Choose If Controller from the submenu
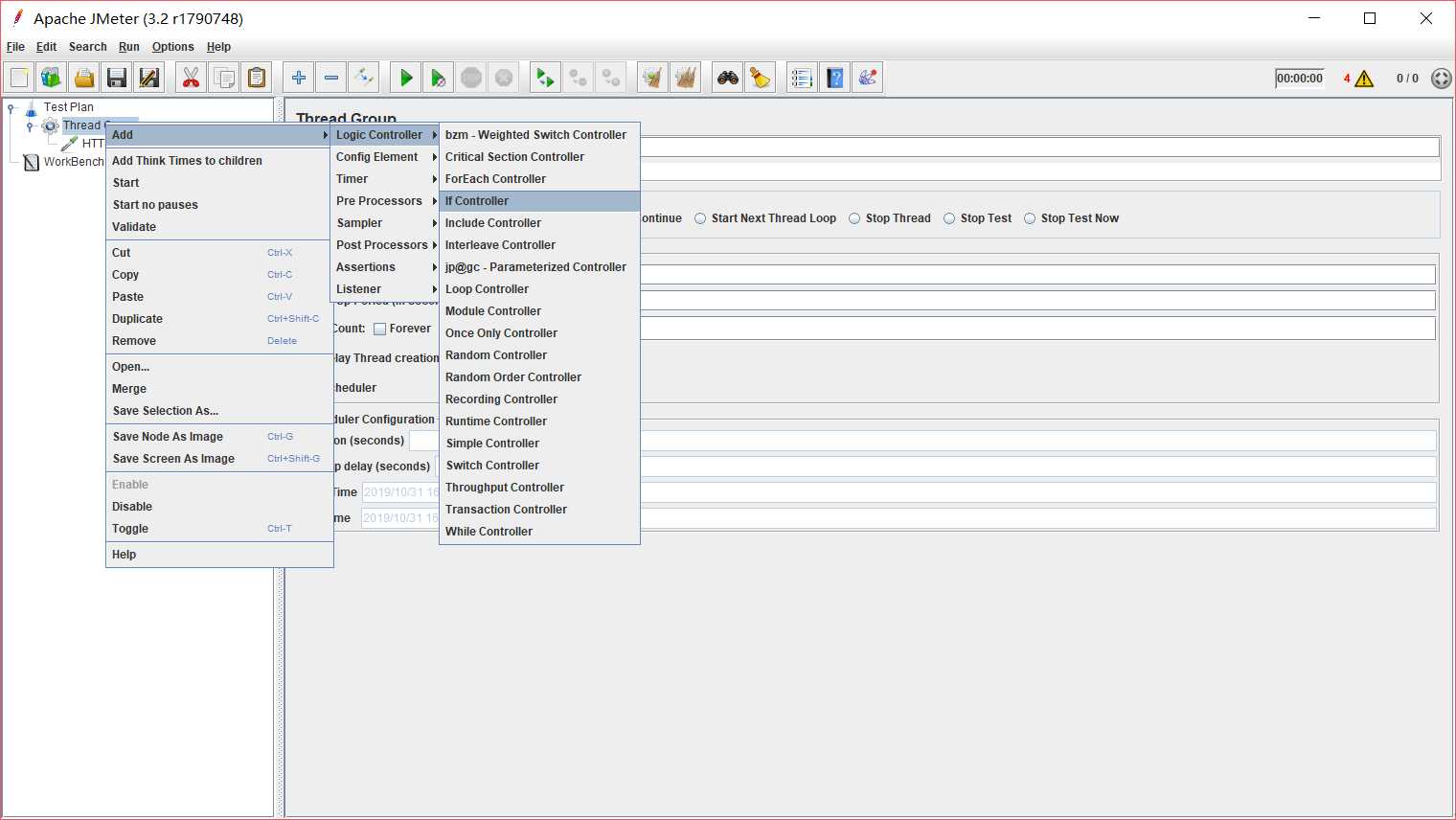 pos(539,201)
